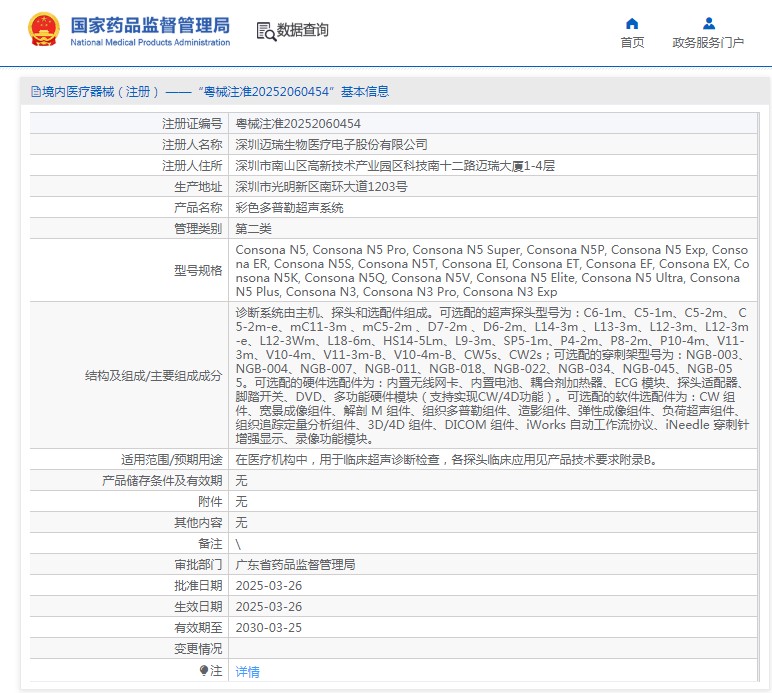Click the 结构及组成/主要组成成分 row label
772x693 pixels.
153,376
